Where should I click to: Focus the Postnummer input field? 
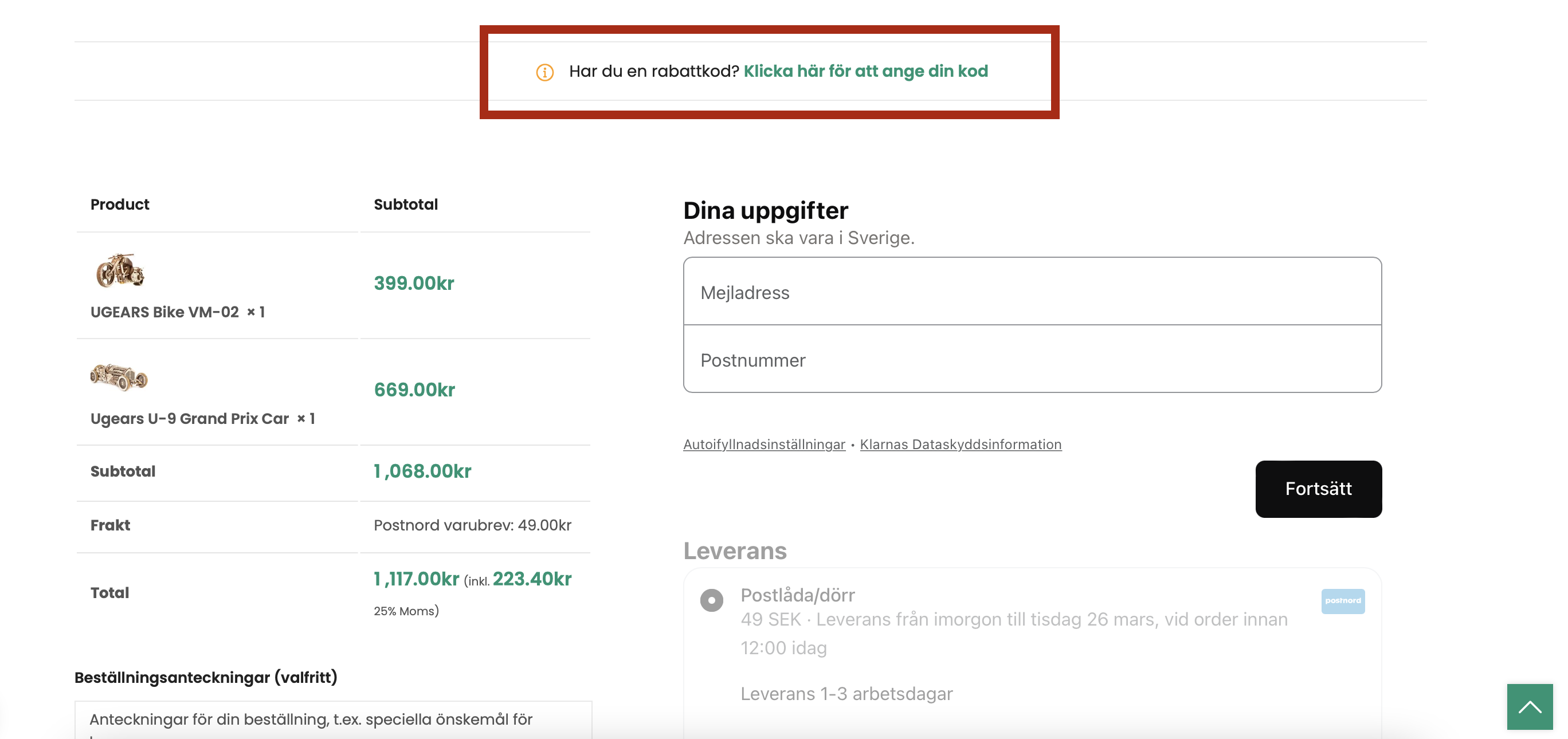click(1032, 359)
